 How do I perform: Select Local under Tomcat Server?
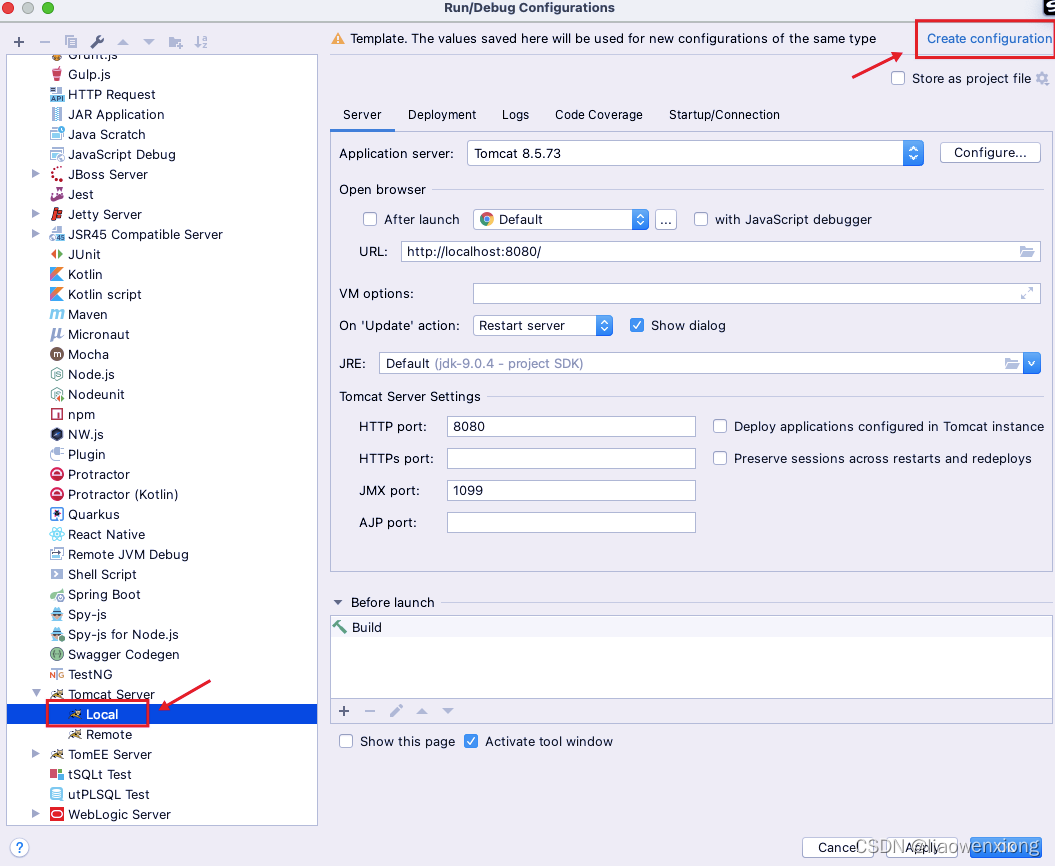click(x=102, y=715)
